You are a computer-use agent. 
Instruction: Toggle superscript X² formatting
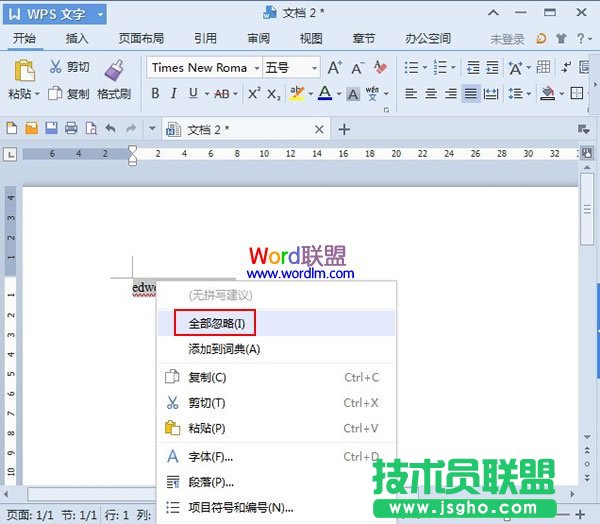pyautogui.click(x=254, y=93)
